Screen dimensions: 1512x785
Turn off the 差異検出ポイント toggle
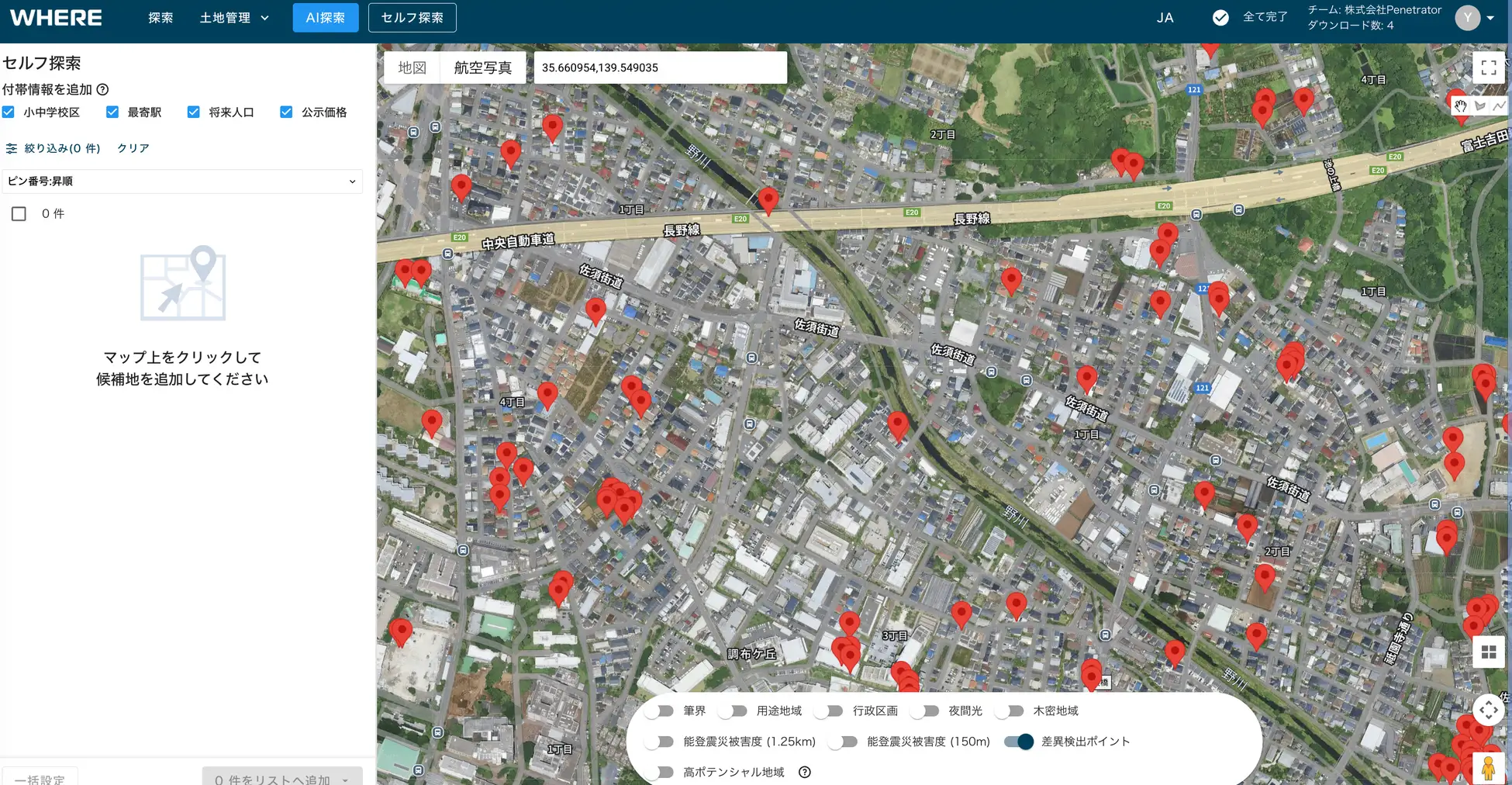(x=1019, y=742)
